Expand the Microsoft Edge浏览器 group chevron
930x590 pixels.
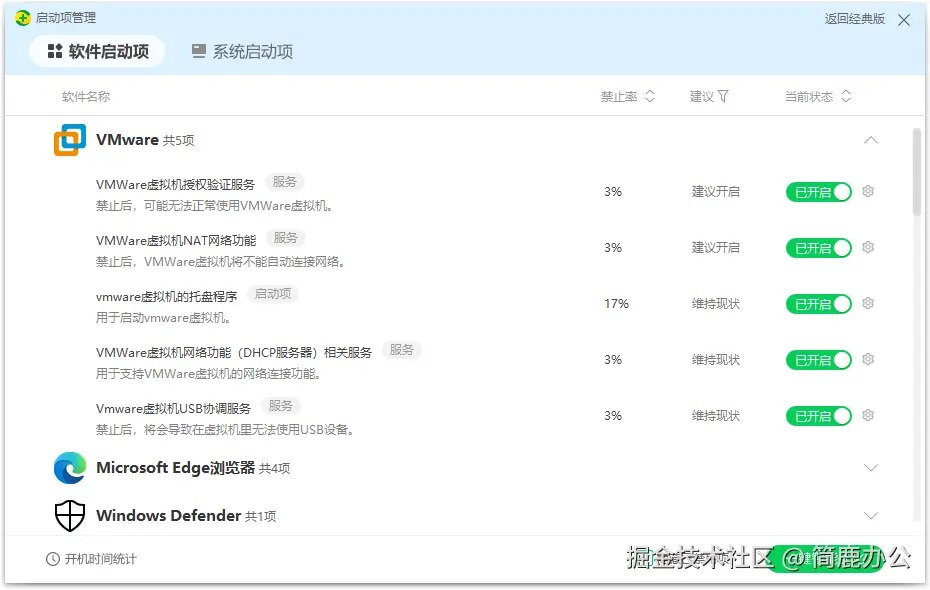tap(871, 468)
